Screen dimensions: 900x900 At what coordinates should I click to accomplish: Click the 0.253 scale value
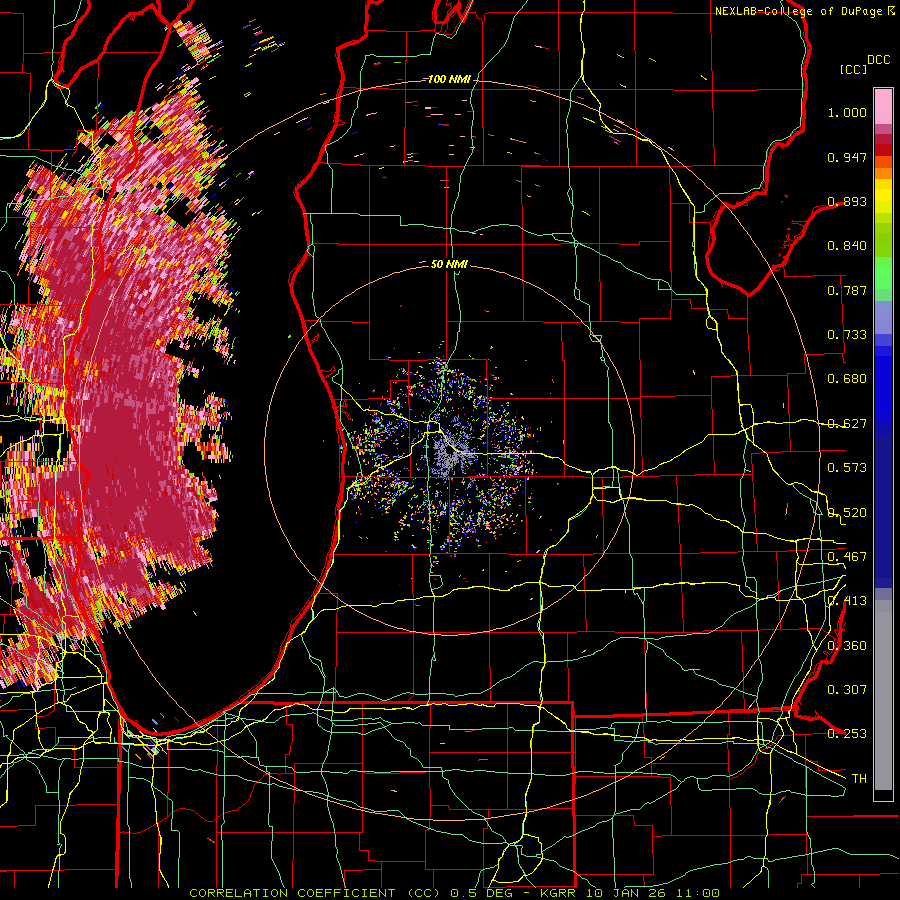coord(847,734)
